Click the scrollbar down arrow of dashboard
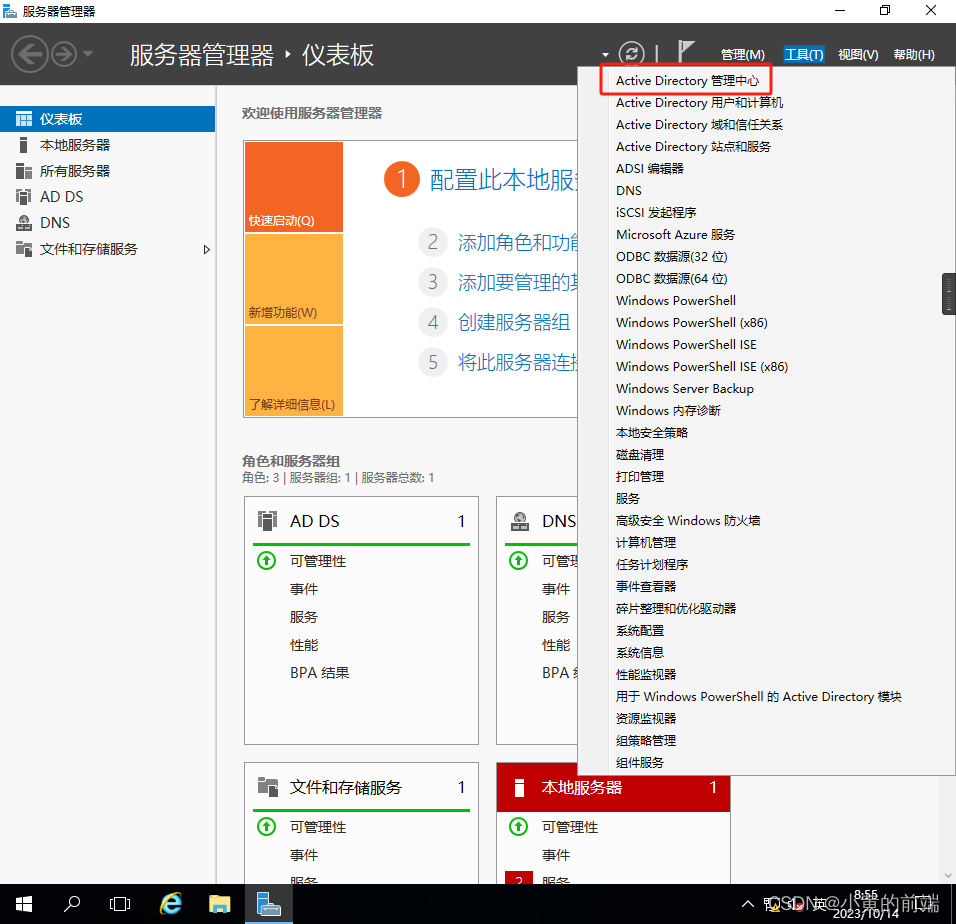 [949, 876]
